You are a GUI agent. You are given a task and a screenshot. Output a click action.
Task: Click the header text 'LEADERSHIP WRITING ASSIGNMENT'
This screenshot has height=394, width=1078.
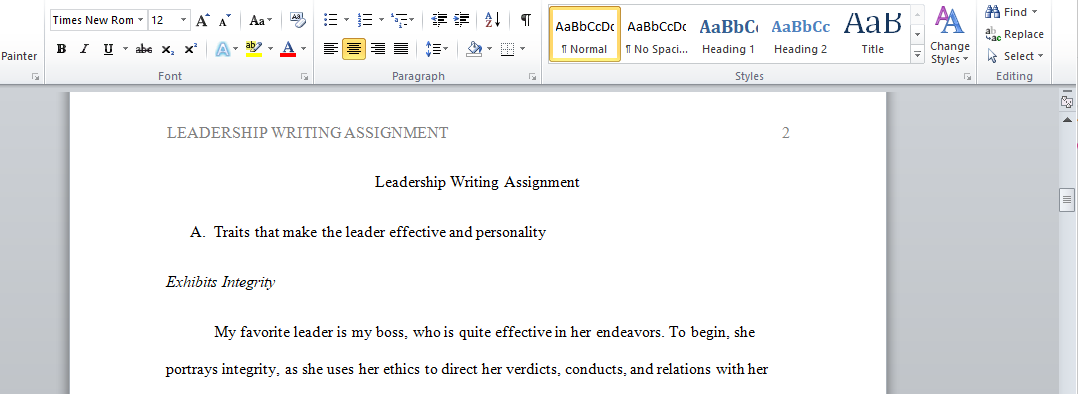307,133
